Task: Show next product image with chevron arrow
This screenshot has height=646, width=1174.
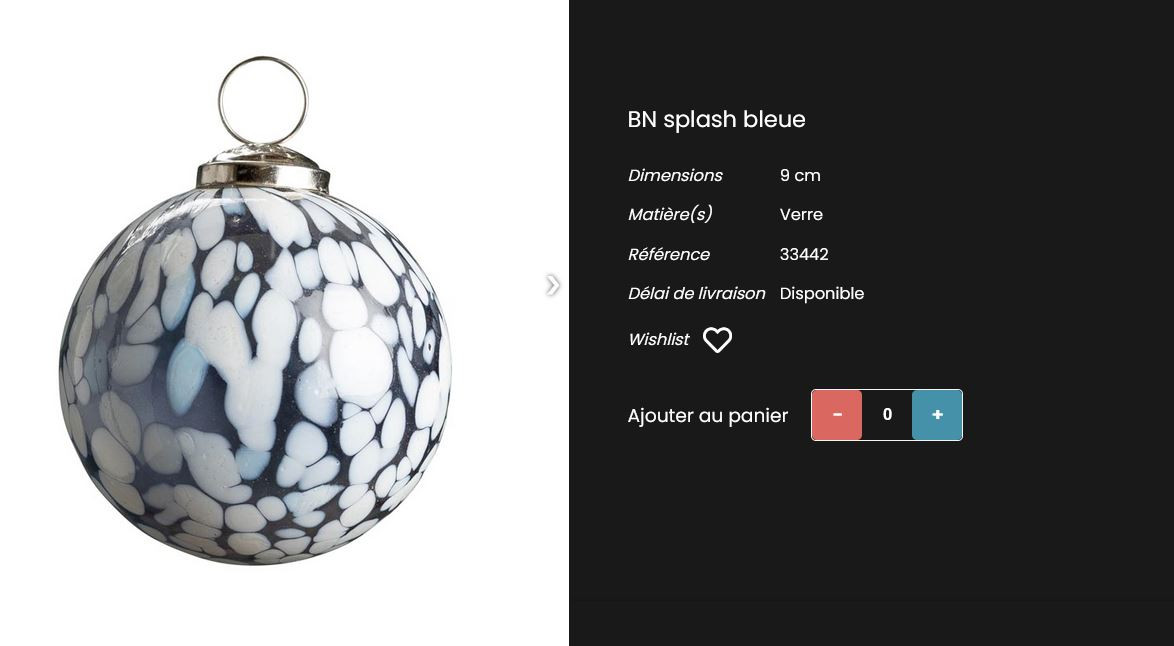Action: click(x=553, y=285)
